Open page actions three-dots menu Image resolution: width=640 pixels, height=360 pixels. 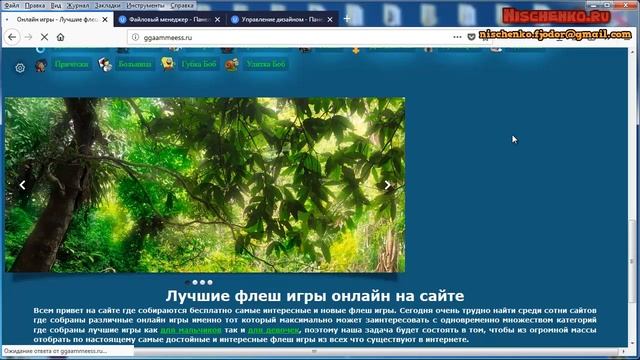[457, 37]
